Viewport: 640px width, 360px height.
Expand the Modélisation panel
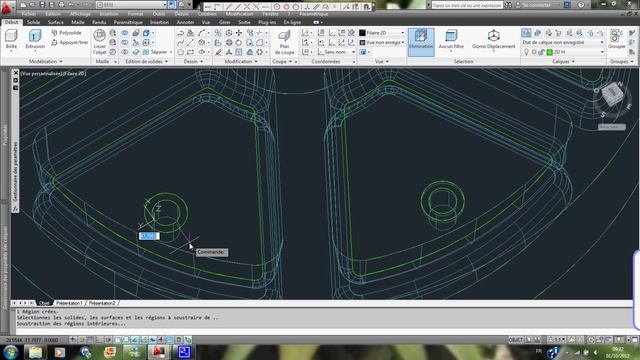click(46, 62)
